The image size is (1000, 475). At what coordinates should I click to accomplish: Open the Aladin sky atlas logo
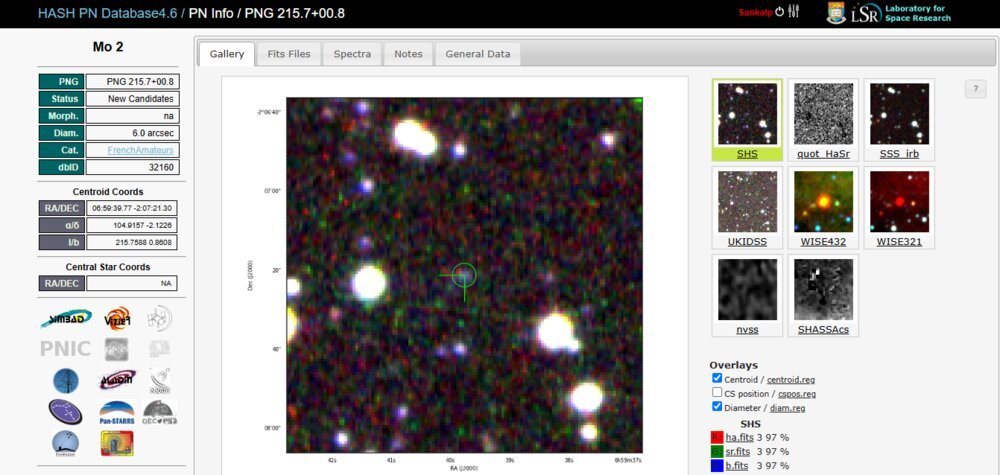coord(117,380)
